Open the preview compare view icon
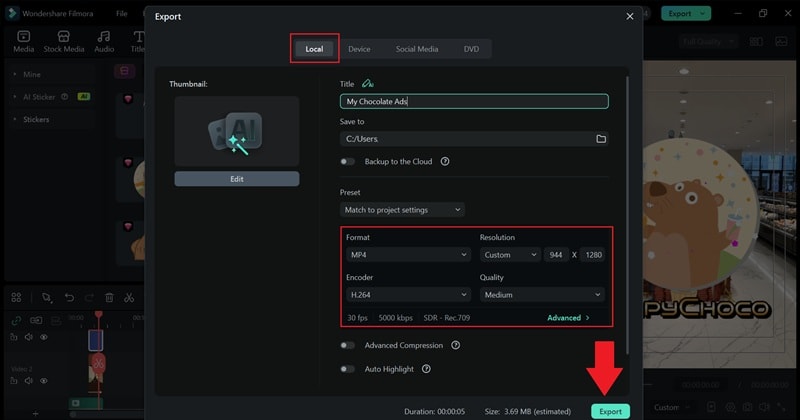Screen dimensions: 800x420 pyautogui.click(x=756, y=41)
